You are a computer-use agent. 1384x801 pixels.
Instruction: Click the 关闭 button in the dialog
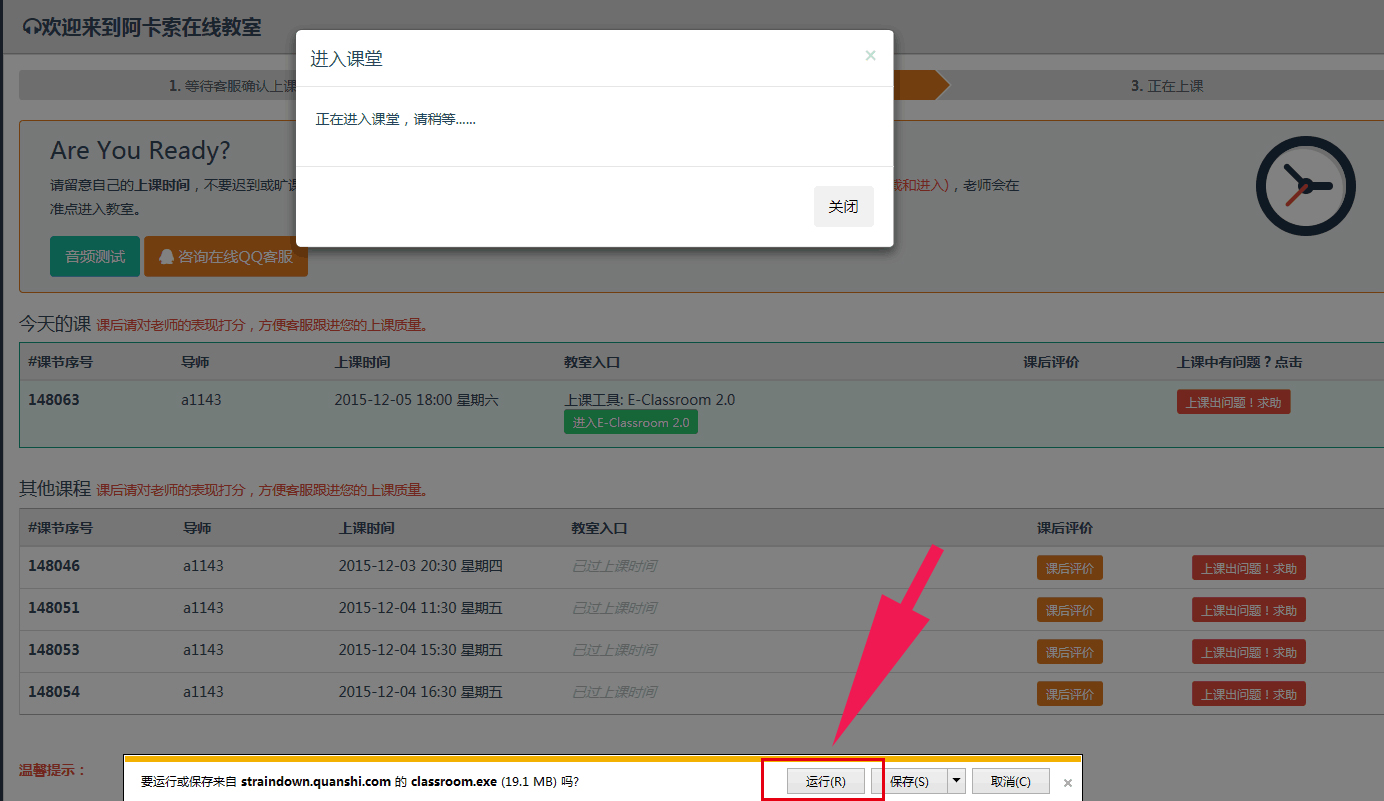coord(843,207)
